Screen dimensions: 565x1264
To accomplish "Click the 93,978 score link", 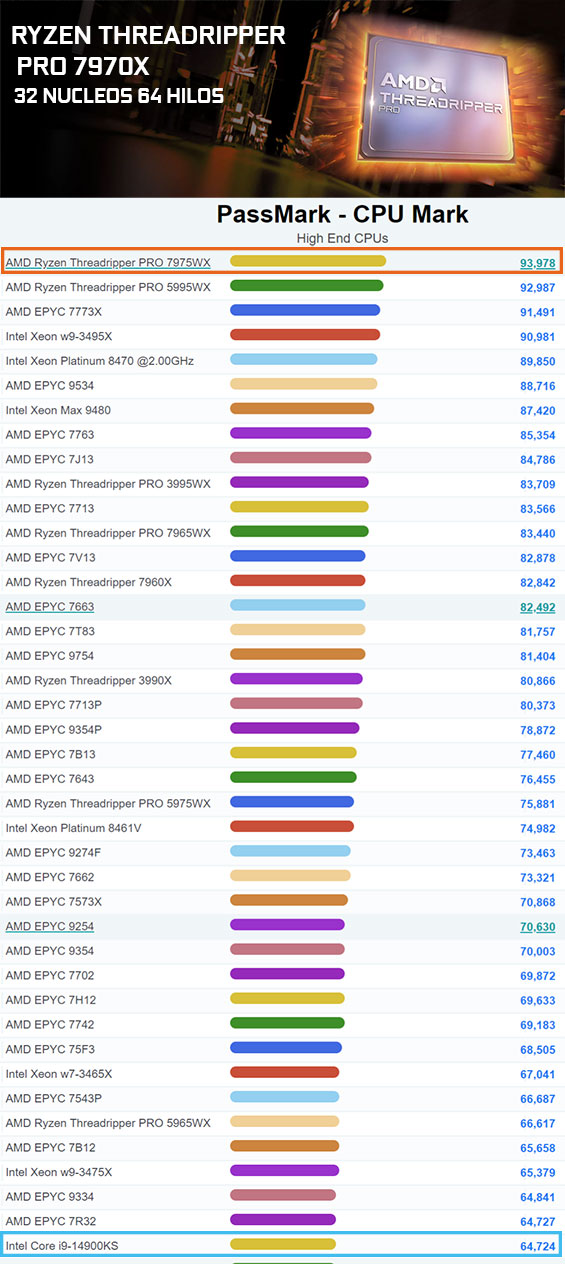I will [537, 263].
